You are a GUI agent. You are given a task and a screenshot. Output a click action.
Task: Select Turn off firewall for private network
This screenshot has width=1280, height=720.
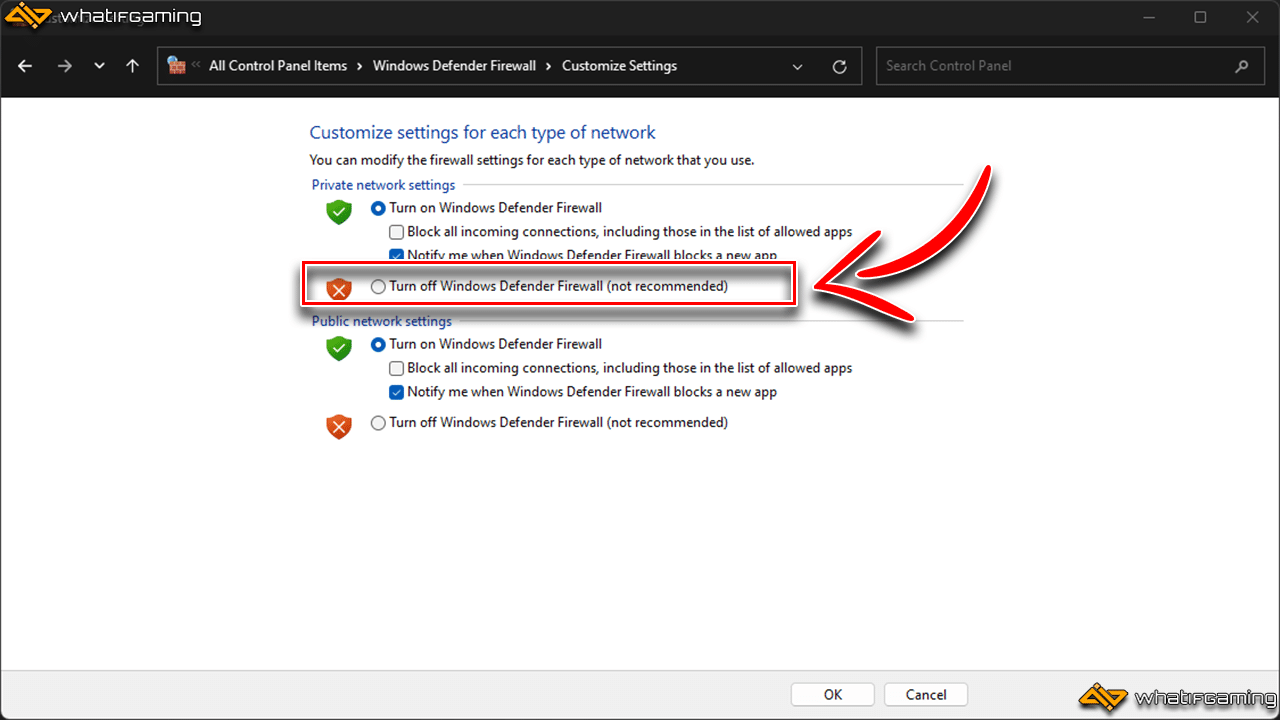point(378,287)
